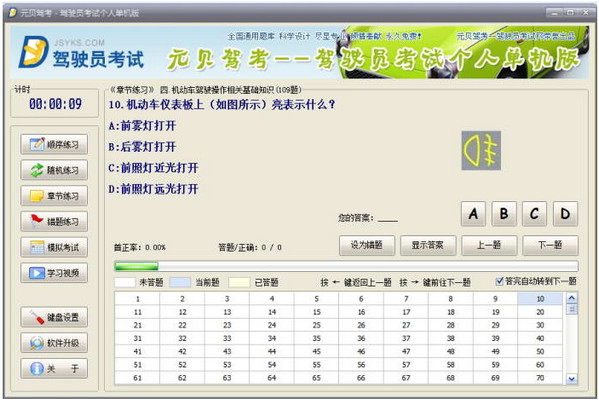Screen dimensions: 599x405
Task: Jump to question 14 cell
Action: (272, 312)
